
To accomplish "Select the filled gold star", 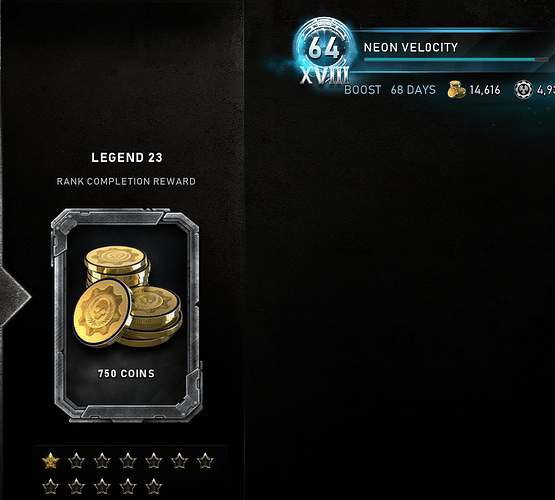I will click(51, 461).
